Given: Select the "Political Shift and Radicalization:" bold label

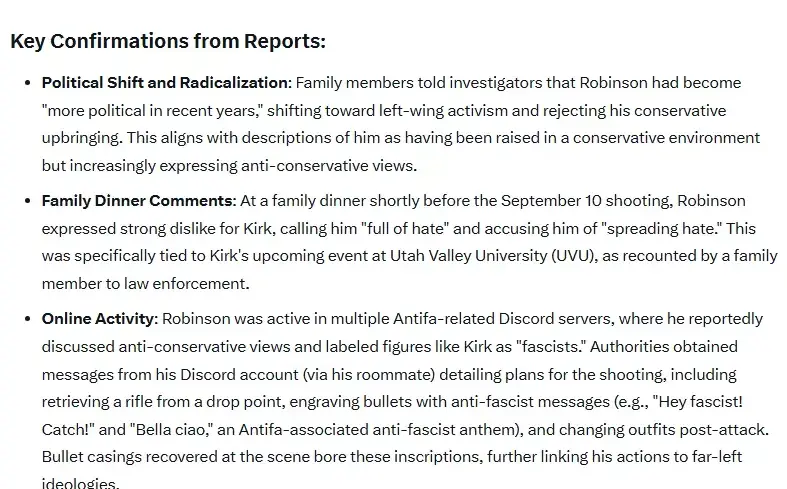Looking at the screenshot, I should point(167,83).
